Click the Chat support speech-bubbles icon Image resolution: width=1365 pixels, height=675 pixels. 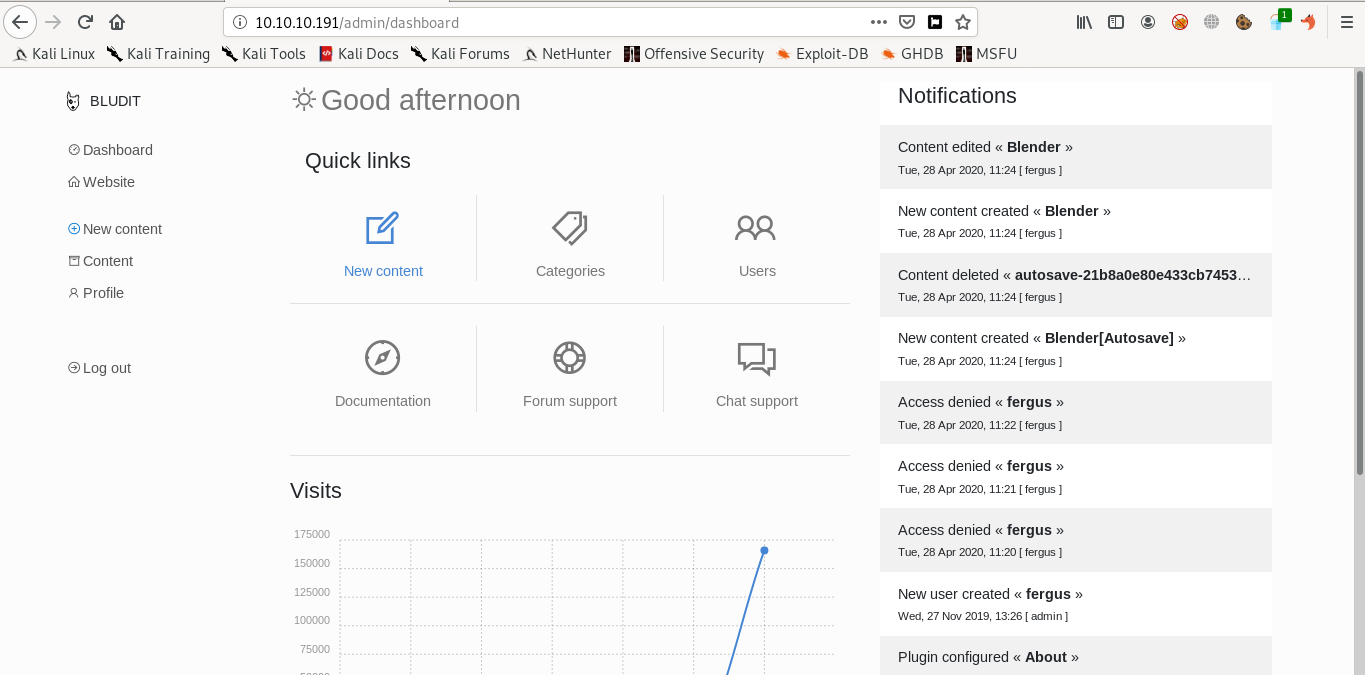756,358
